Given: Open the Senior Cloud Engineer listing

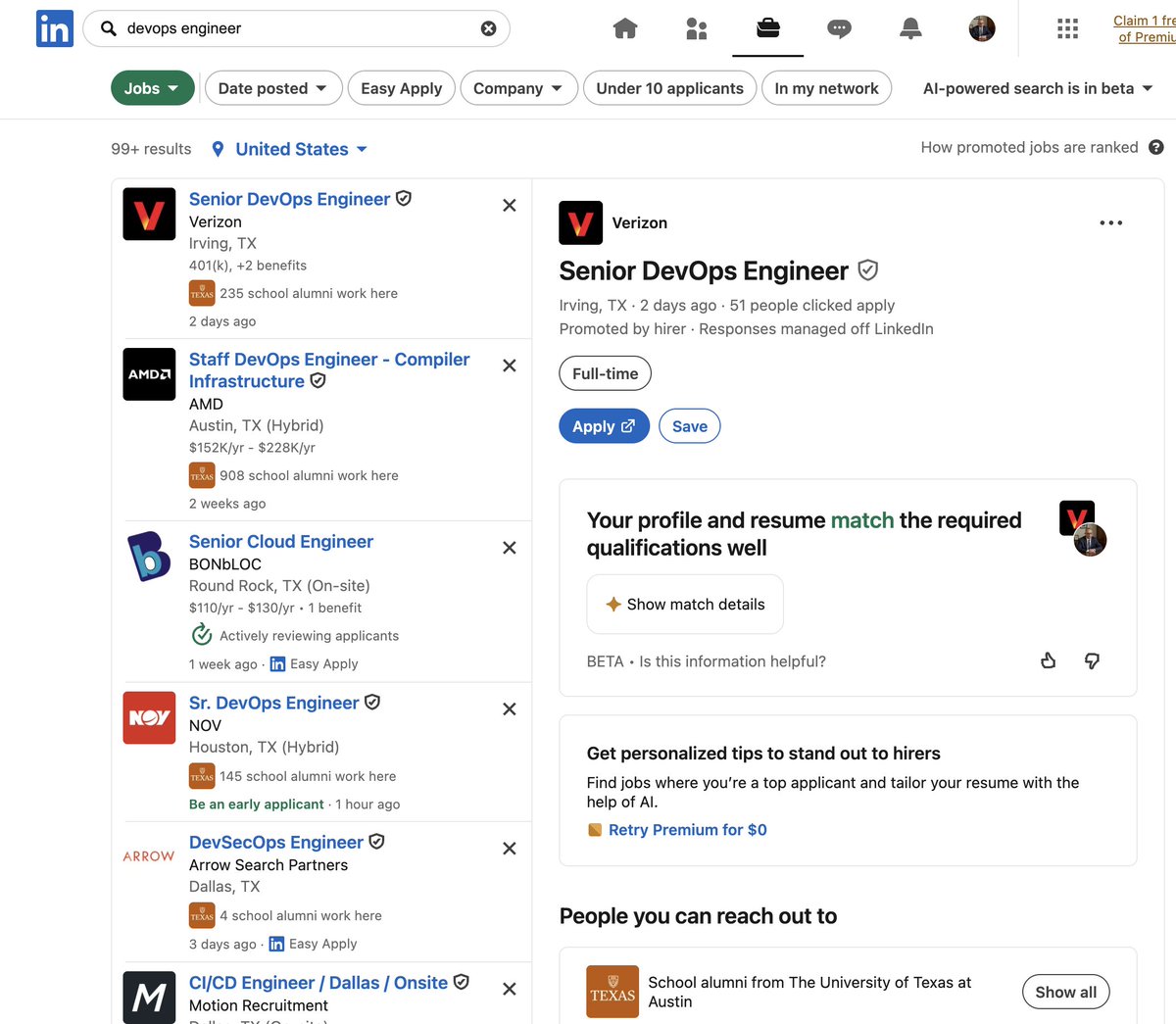Looking at the screenshot, I should click(x=281, y=542).
